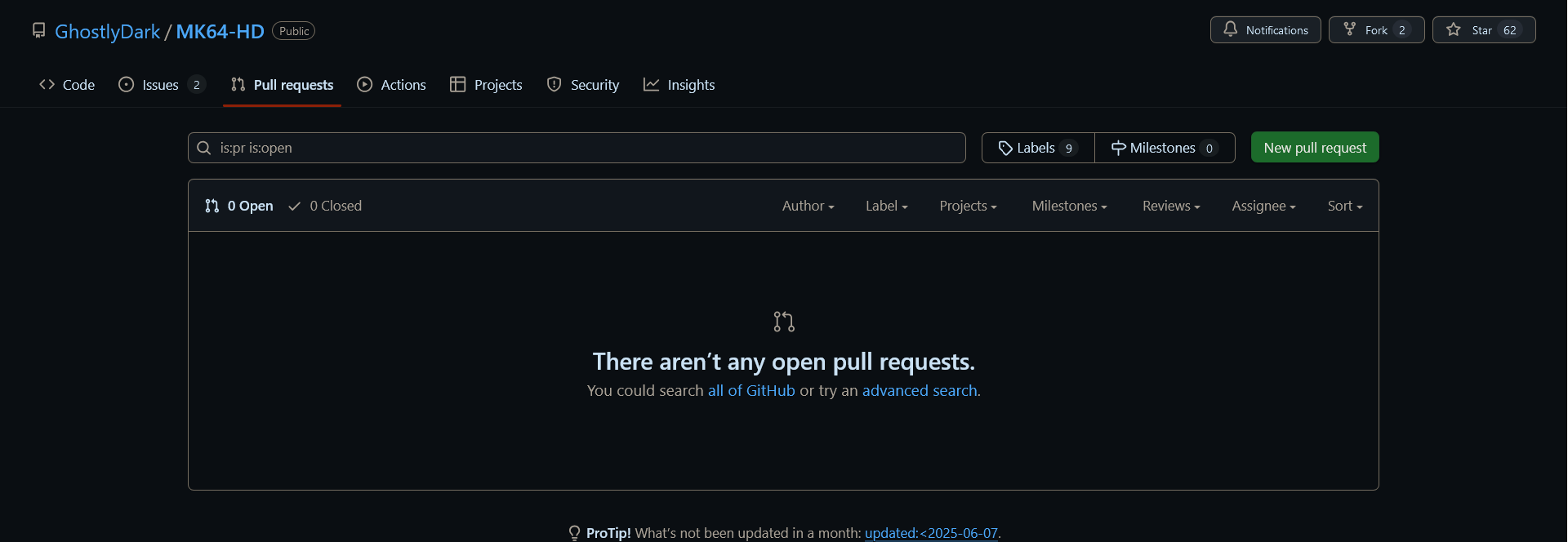The width and height of the screenshot is (1568, 542).
Task: Click the Public visibility badge
Action: click(x=293, y=31)
